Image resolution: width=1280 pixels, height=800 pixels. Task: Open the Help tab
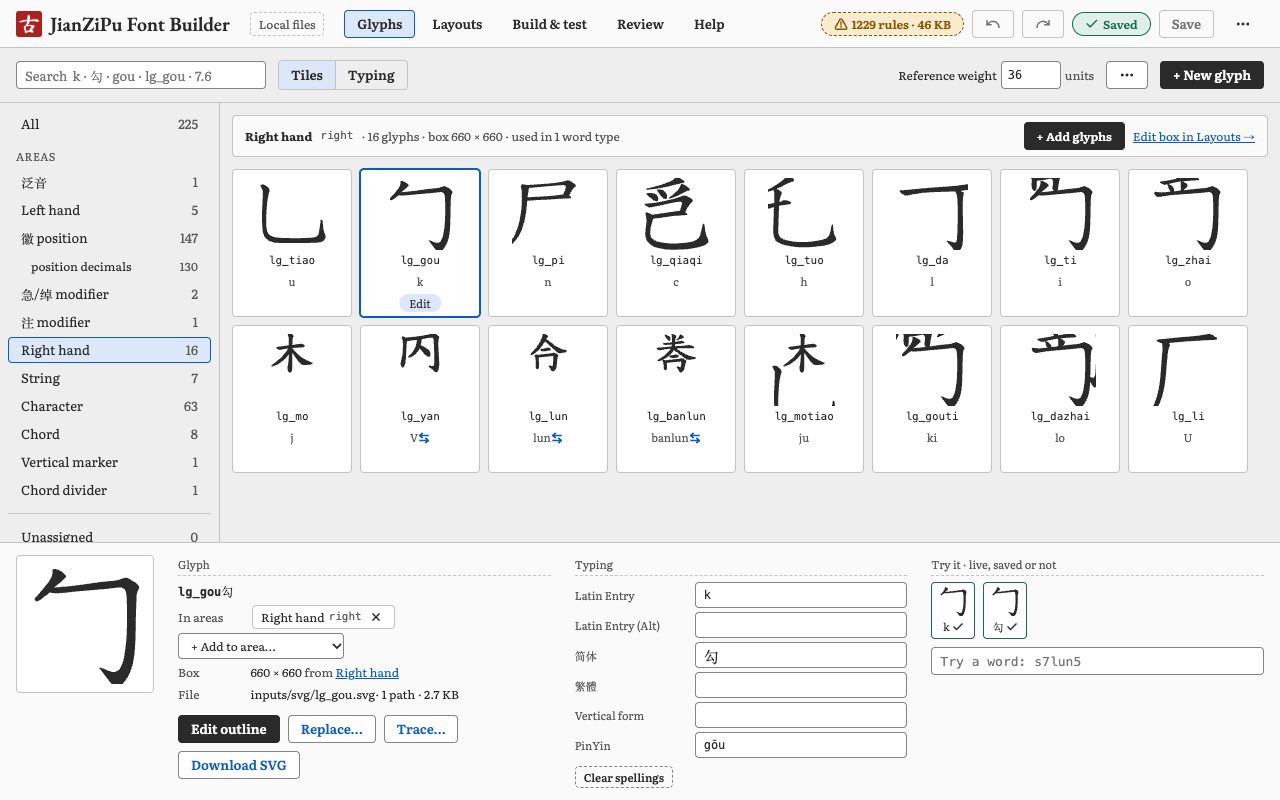point(709,25)
